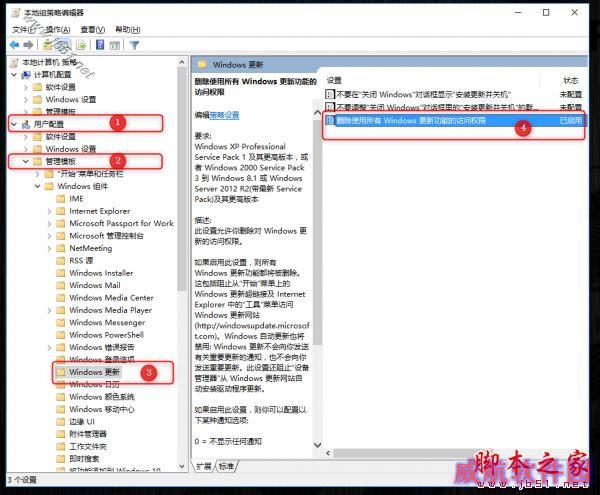The image size is (600, 495).
Task: Expand Windows 设置 chevron under 用户配置
Action: point(26,149)
